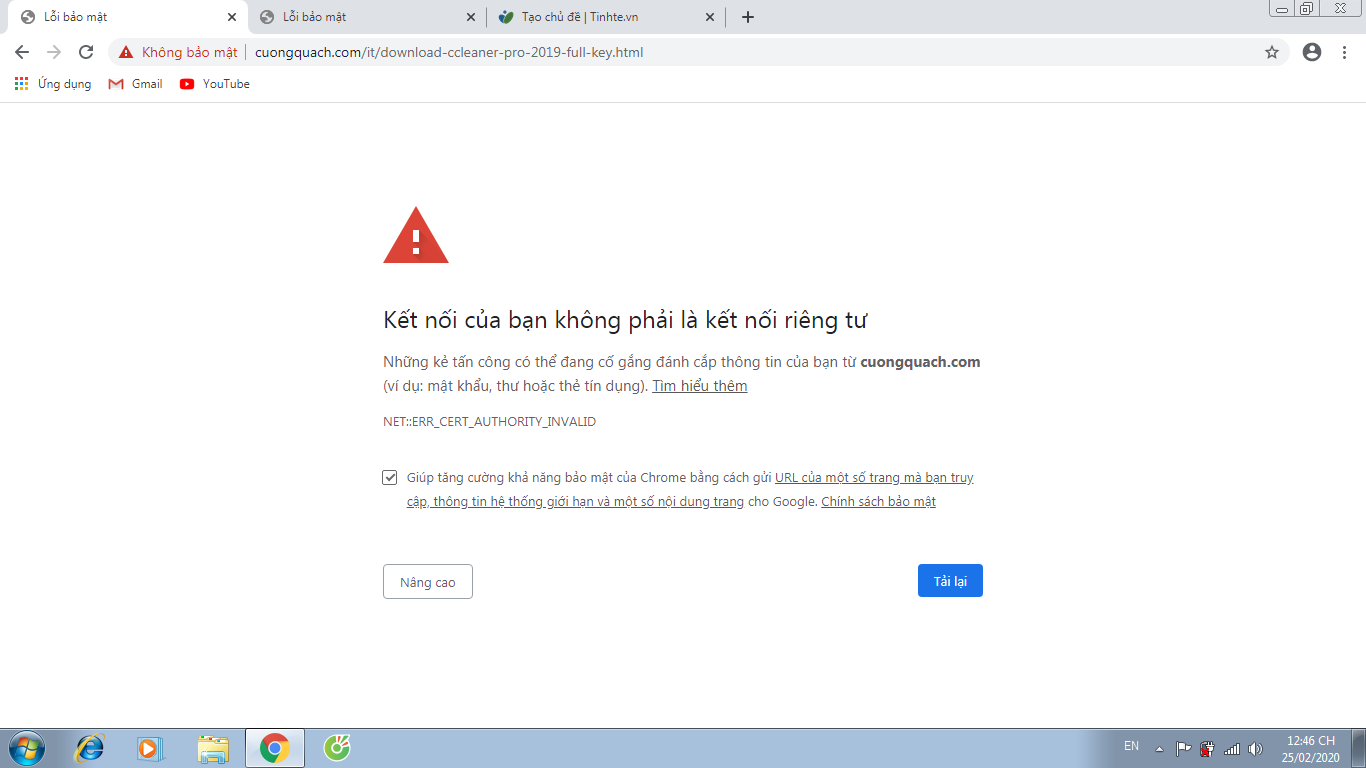The height and width of the screenshot is (768, 1366).
Task: Close the inactive 'Lỗi bảo mật' tab
Action: pyautogui.click(x=471, y=17)
